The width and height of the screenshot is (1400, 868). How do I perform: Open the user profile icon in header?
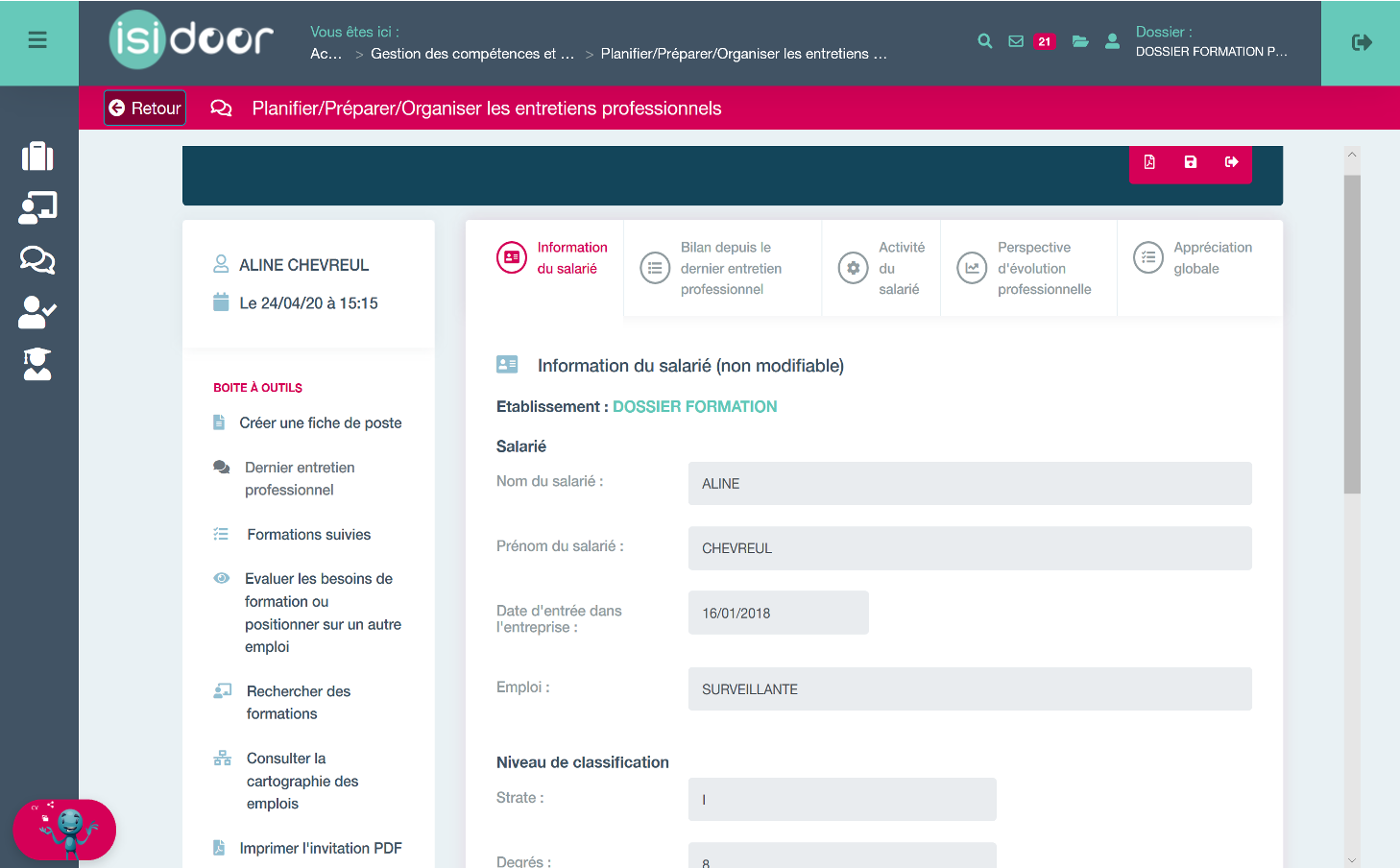click(1112, 41)
